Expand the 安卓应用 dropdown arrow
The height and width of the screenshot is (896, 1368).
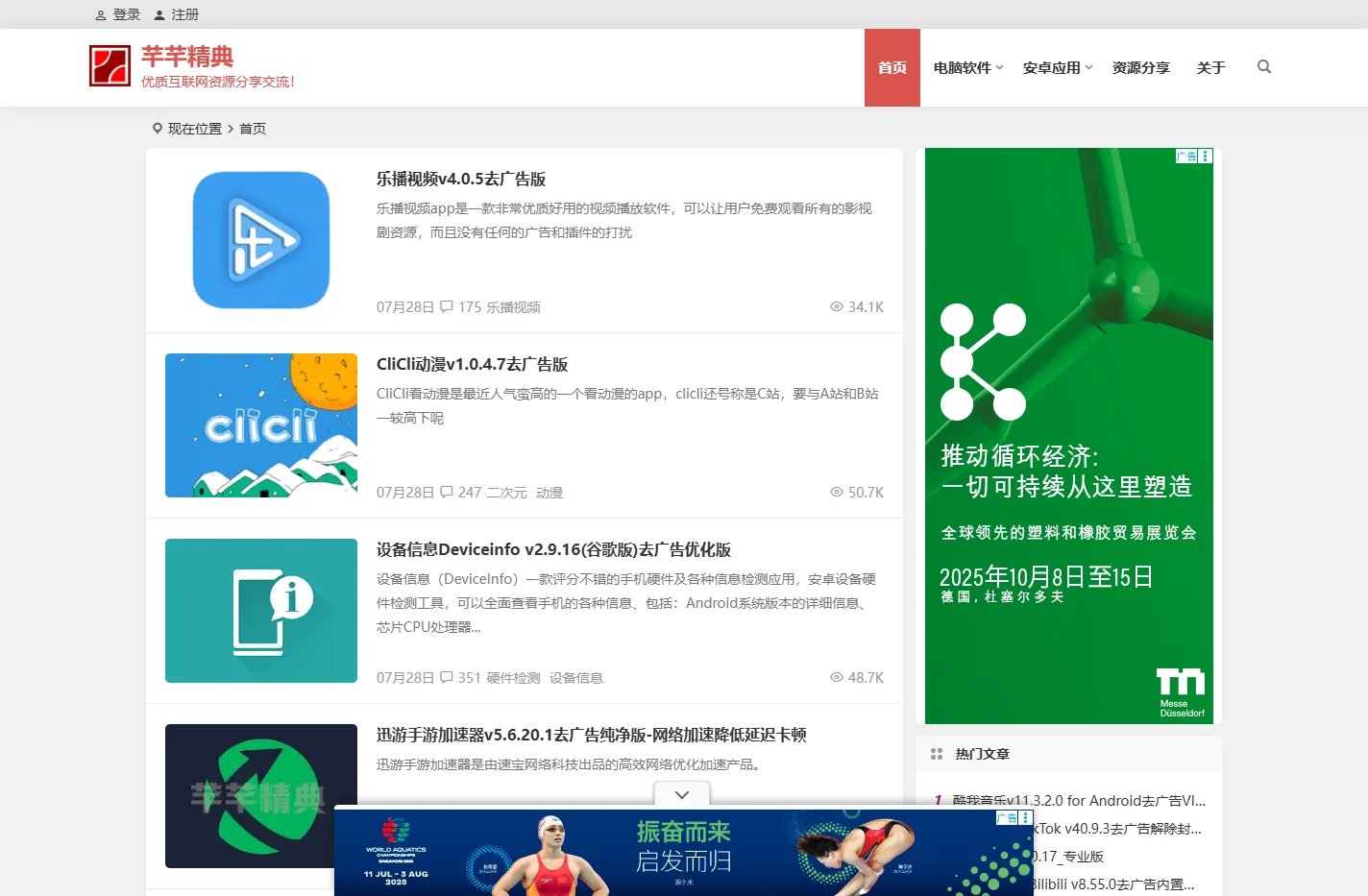[x=1089, y=67]
